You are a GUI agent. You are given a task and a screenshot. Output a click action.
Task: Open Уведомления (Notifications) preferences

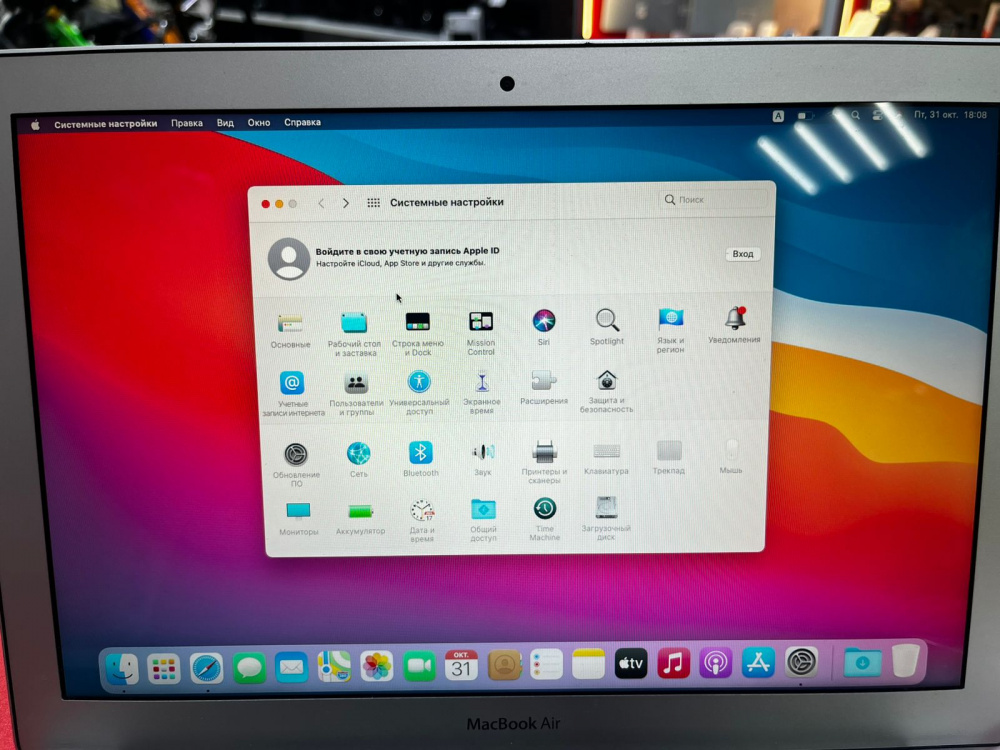[735, 319]
